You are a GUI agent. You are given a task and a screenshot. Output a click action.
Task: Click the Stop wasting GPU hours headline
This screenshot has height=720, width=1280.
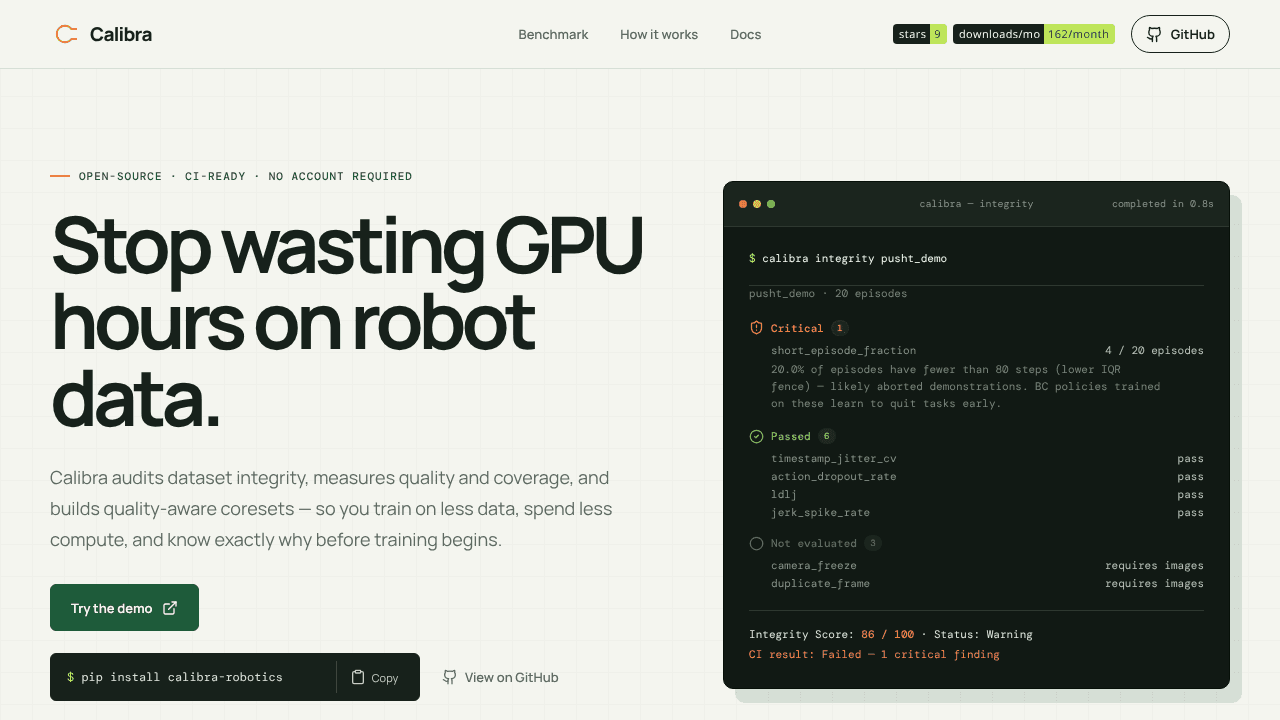click(347, 323)
